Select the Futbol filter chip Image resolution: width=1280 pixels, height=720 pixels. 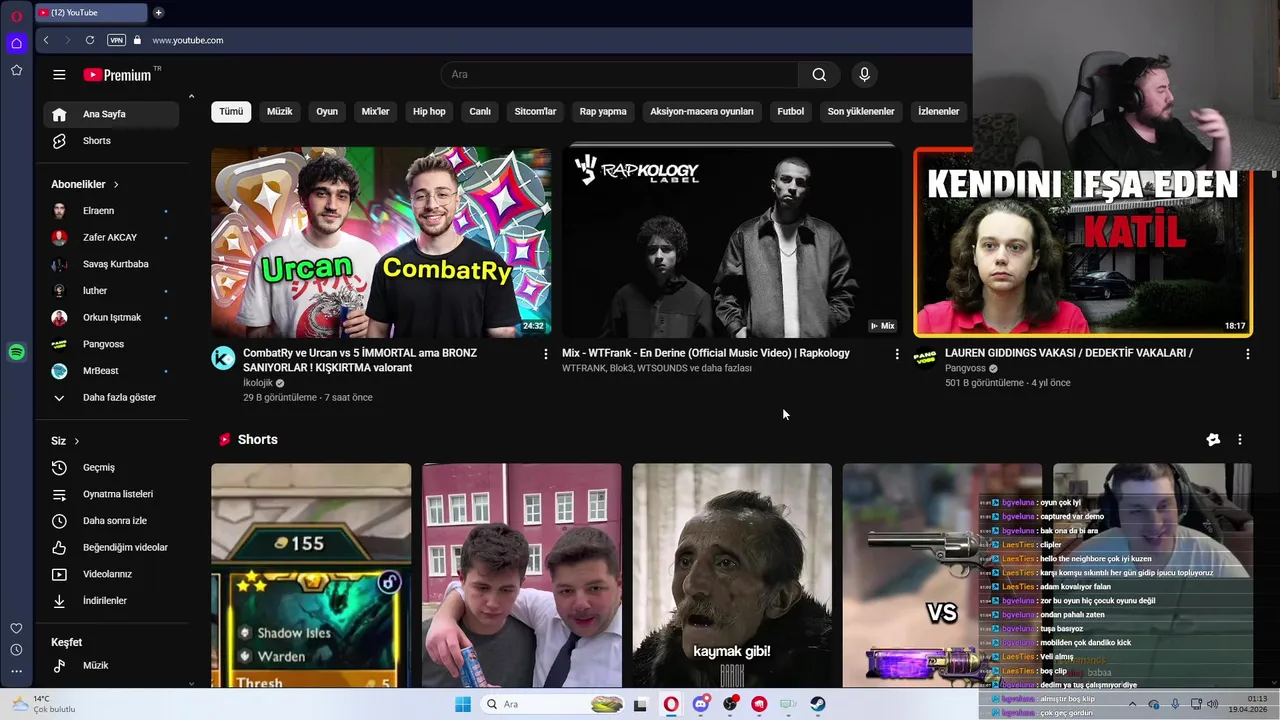click(x=791, y=111)
